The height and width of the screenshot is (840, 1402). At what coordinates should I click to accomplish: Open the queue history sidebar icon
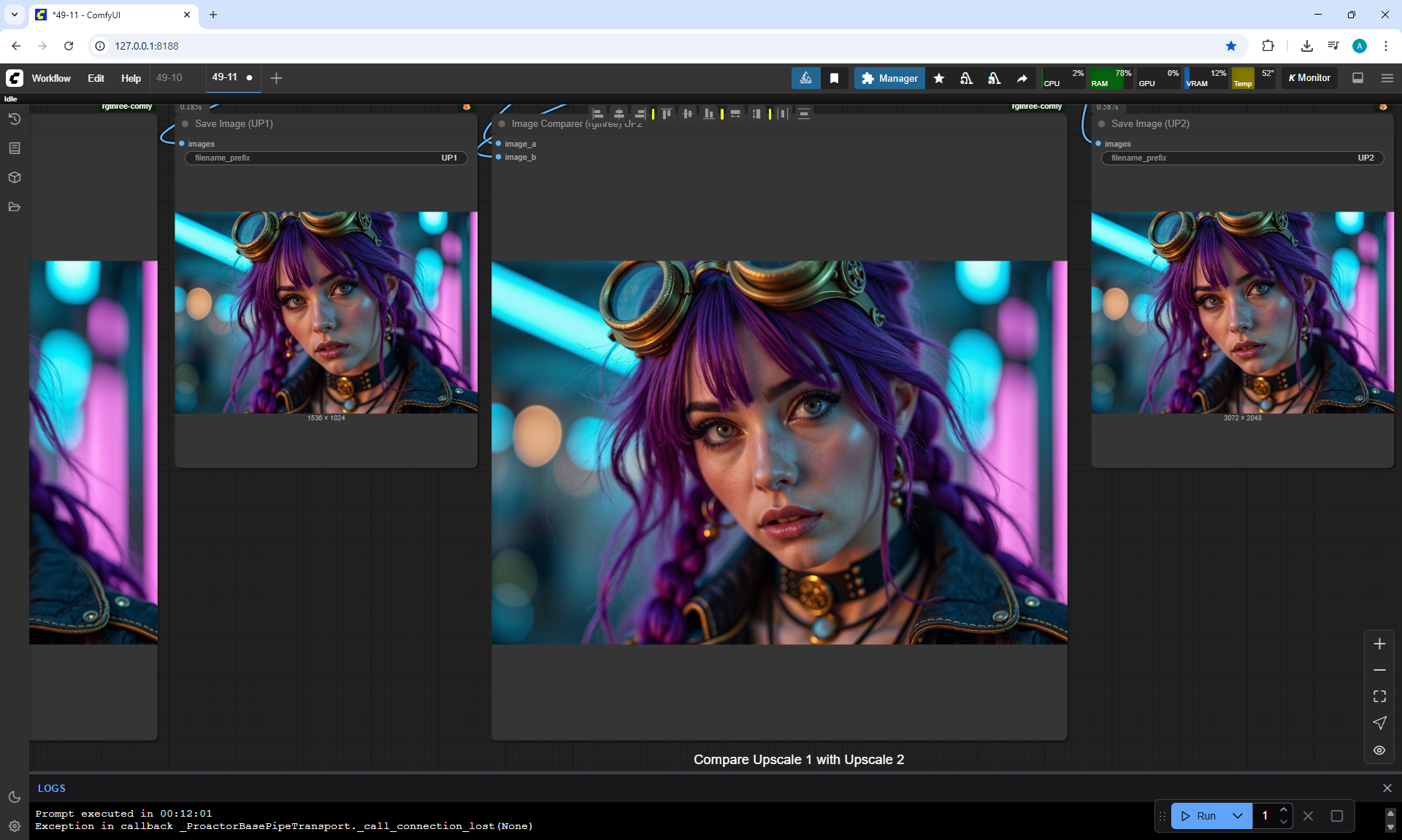(x=14, y=119)
